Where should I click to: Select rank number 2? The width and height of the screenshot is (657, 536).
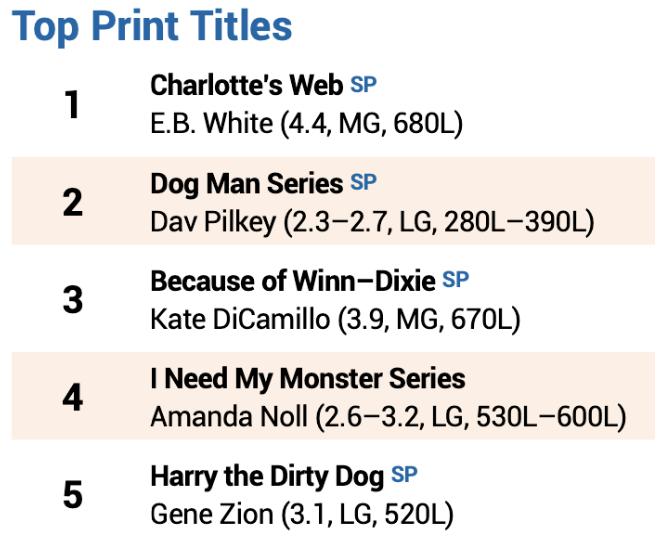(x=72, y=202)
